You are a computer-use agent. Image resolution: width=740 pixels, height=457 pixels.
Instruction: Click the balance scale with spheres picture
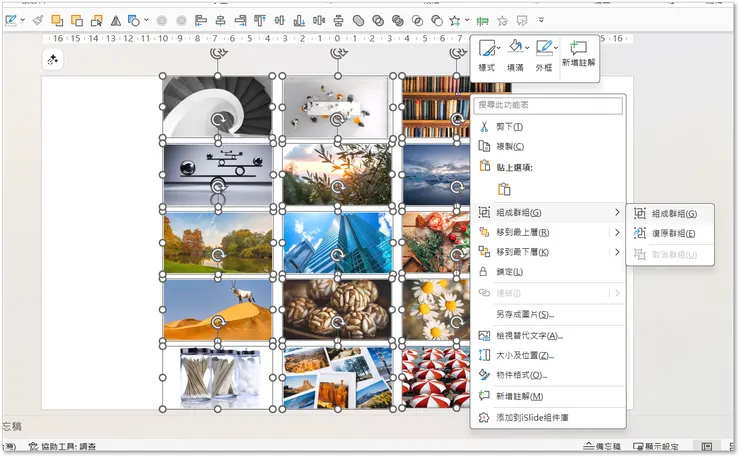(218, 175)
